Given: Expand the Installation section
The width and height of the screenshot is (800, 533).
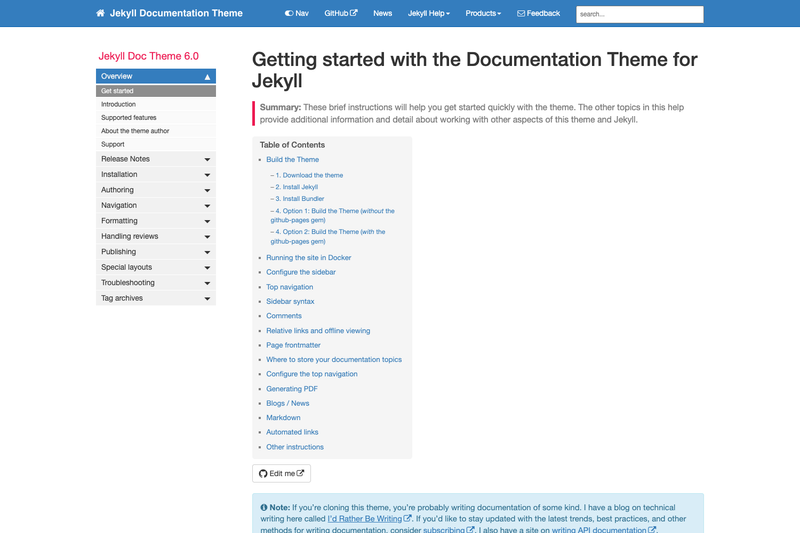Looking at the screenshot, I should (x=156, y=174).
